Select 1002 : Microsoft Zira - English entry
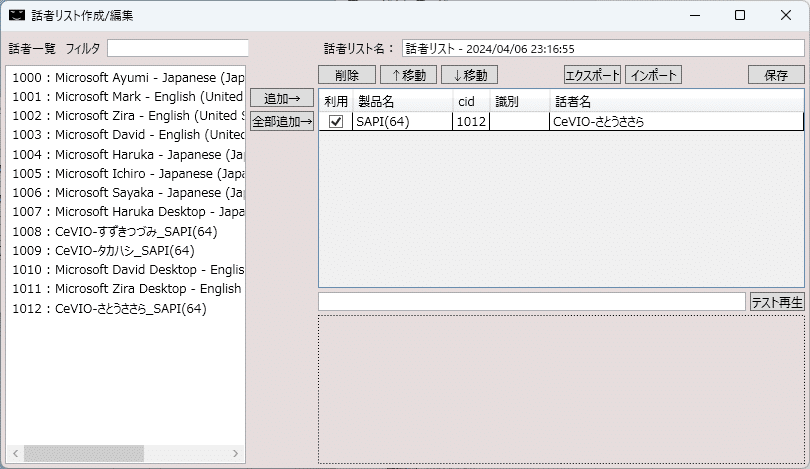Image resolution: width=810 pixels, height=469 pixels. (126, 116)
